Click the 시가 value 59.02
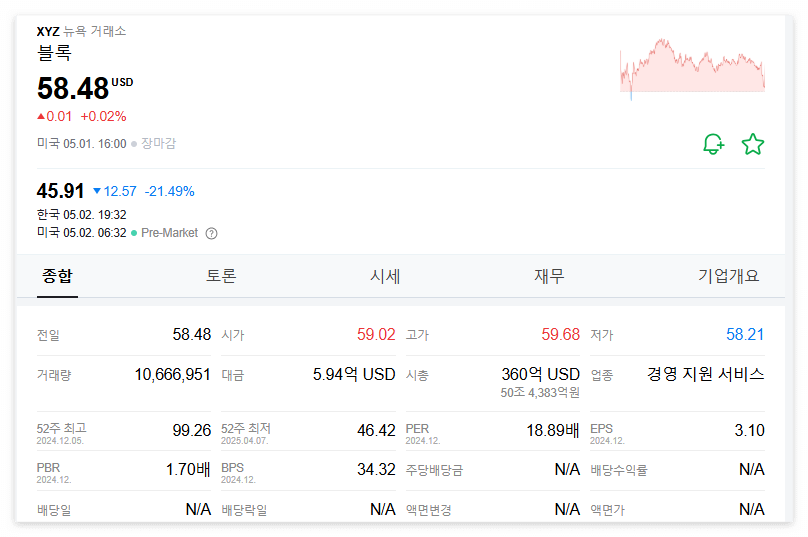Viewport: 808px width, 537px height. (x=376, y=334)
